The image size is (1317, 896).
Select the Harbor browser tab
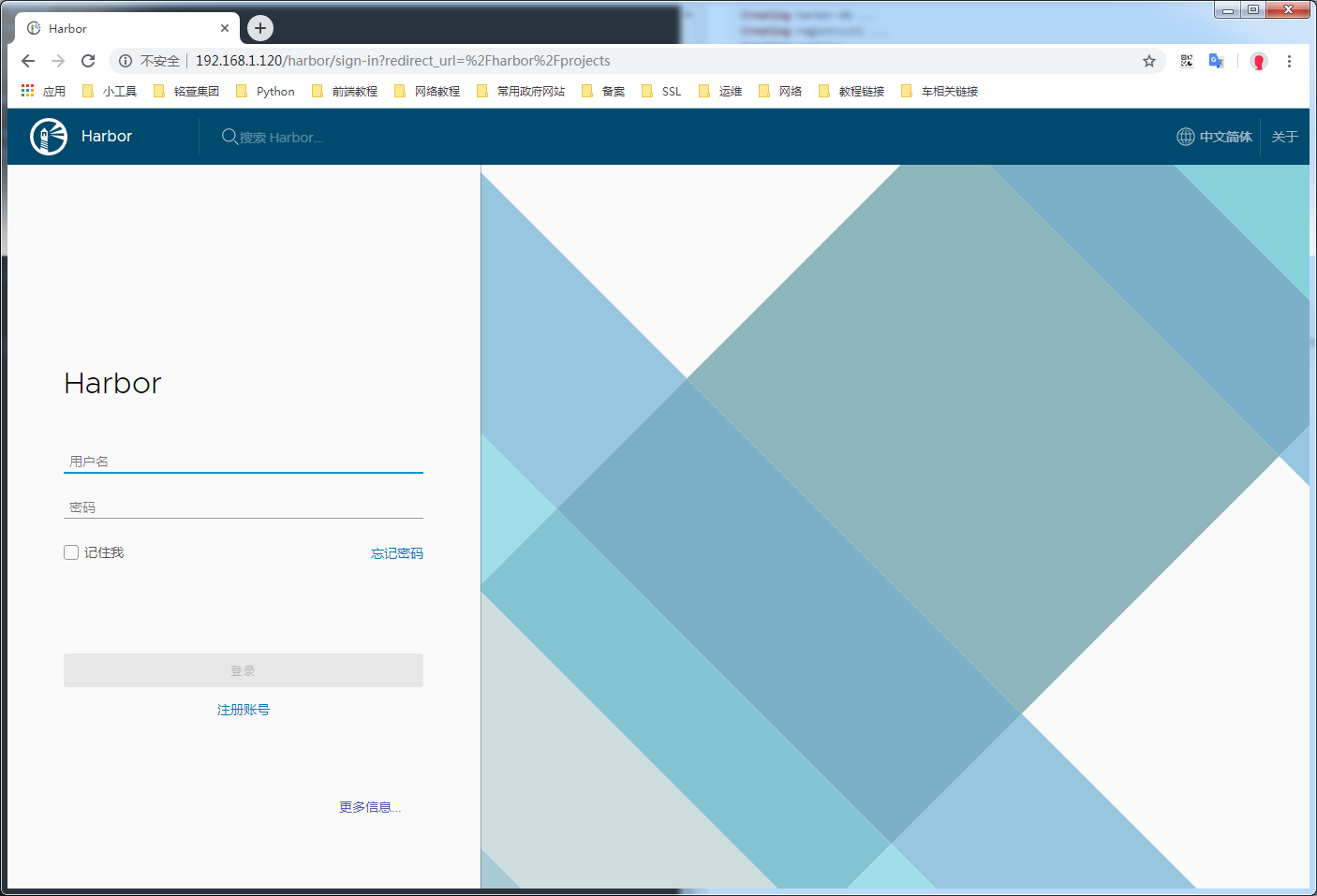click(127, 28)
